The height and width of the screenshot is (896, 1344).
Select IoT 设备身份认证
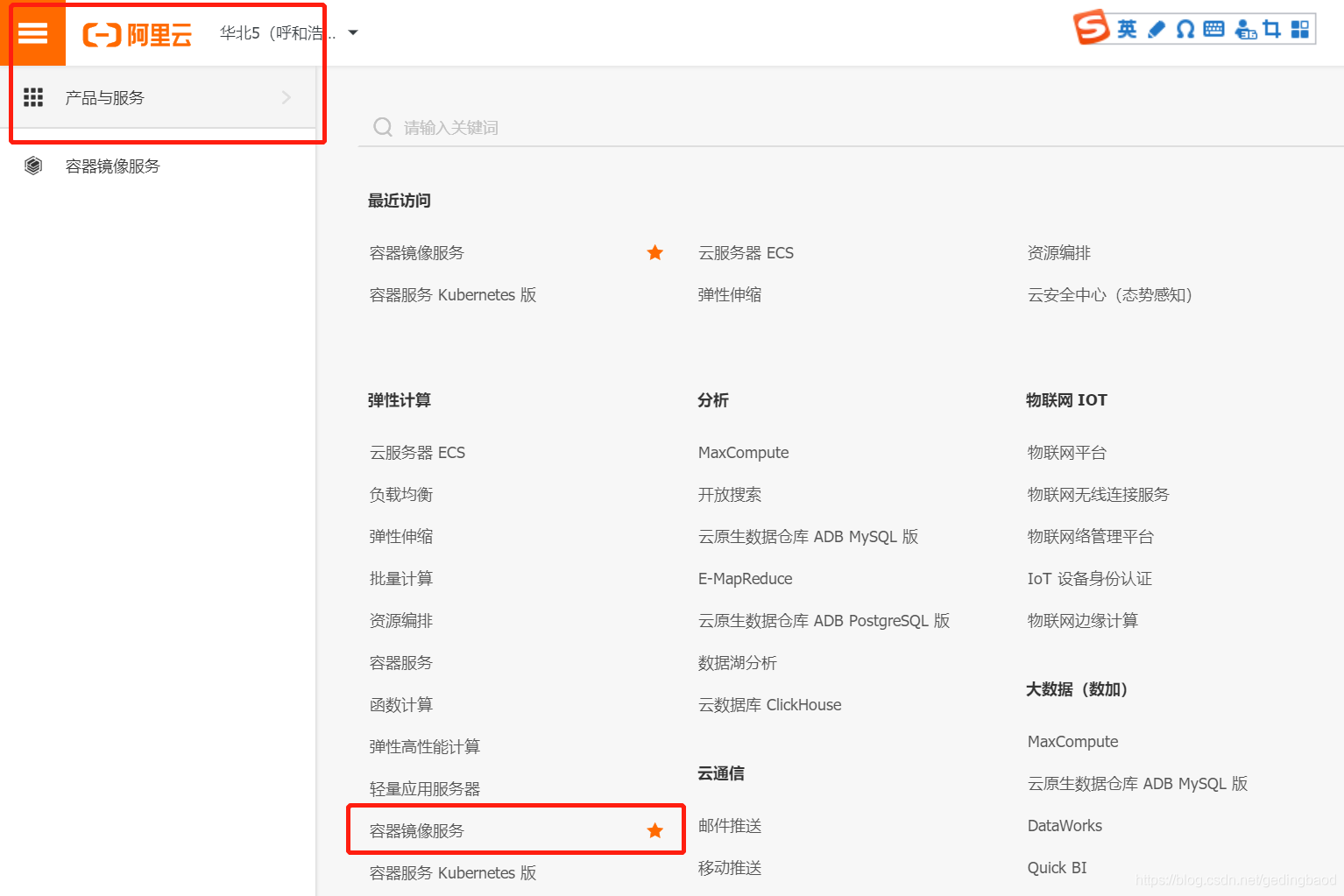1090,579
